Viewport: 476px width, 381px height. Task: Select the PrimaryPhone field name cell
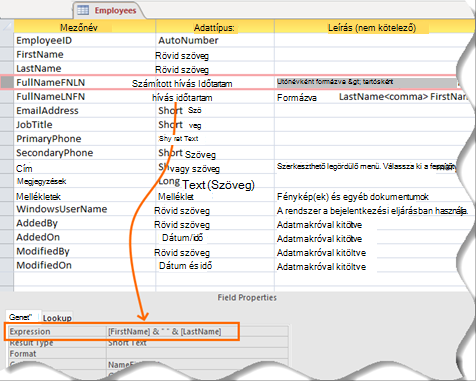click(85, 138)
